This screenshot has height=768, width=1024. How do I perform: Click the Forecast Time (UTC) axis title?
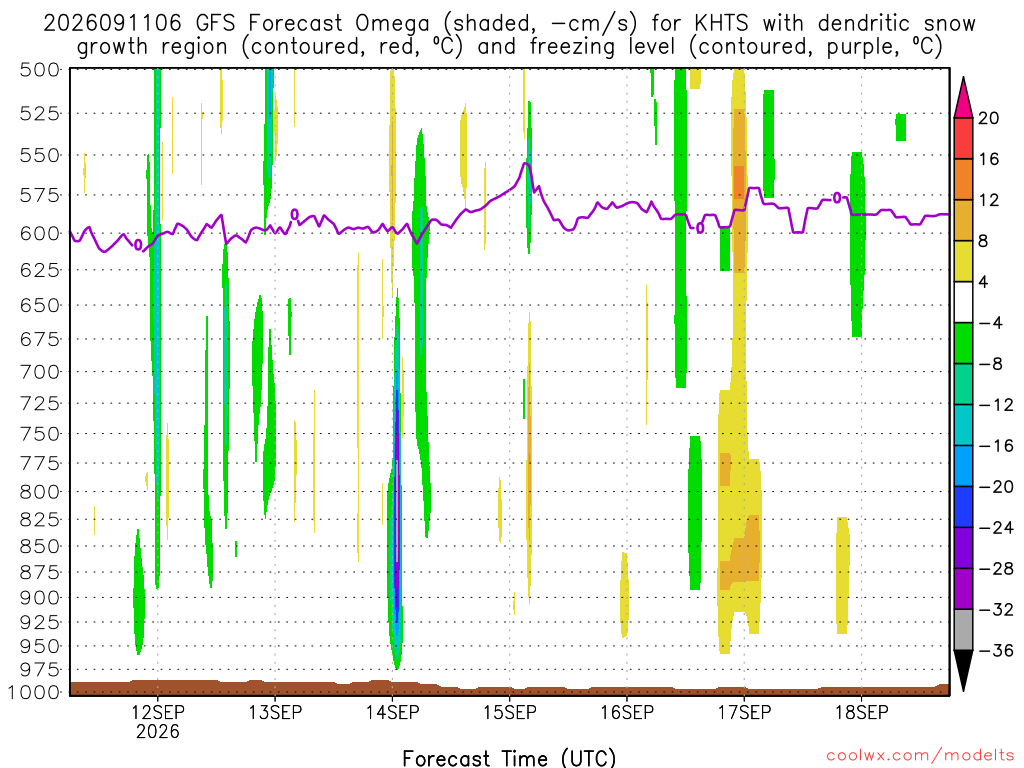pyautogui.click(x=509, y=758)
